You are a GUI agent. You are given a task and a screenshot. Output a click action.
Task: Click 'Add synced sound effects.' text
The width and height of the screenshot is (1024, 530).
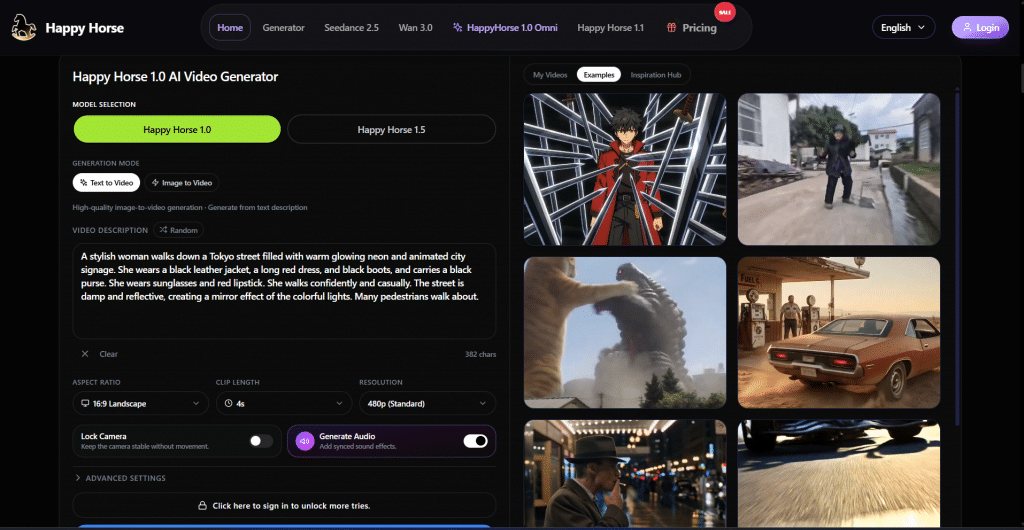pyautogui.click(x=358, y=446)
